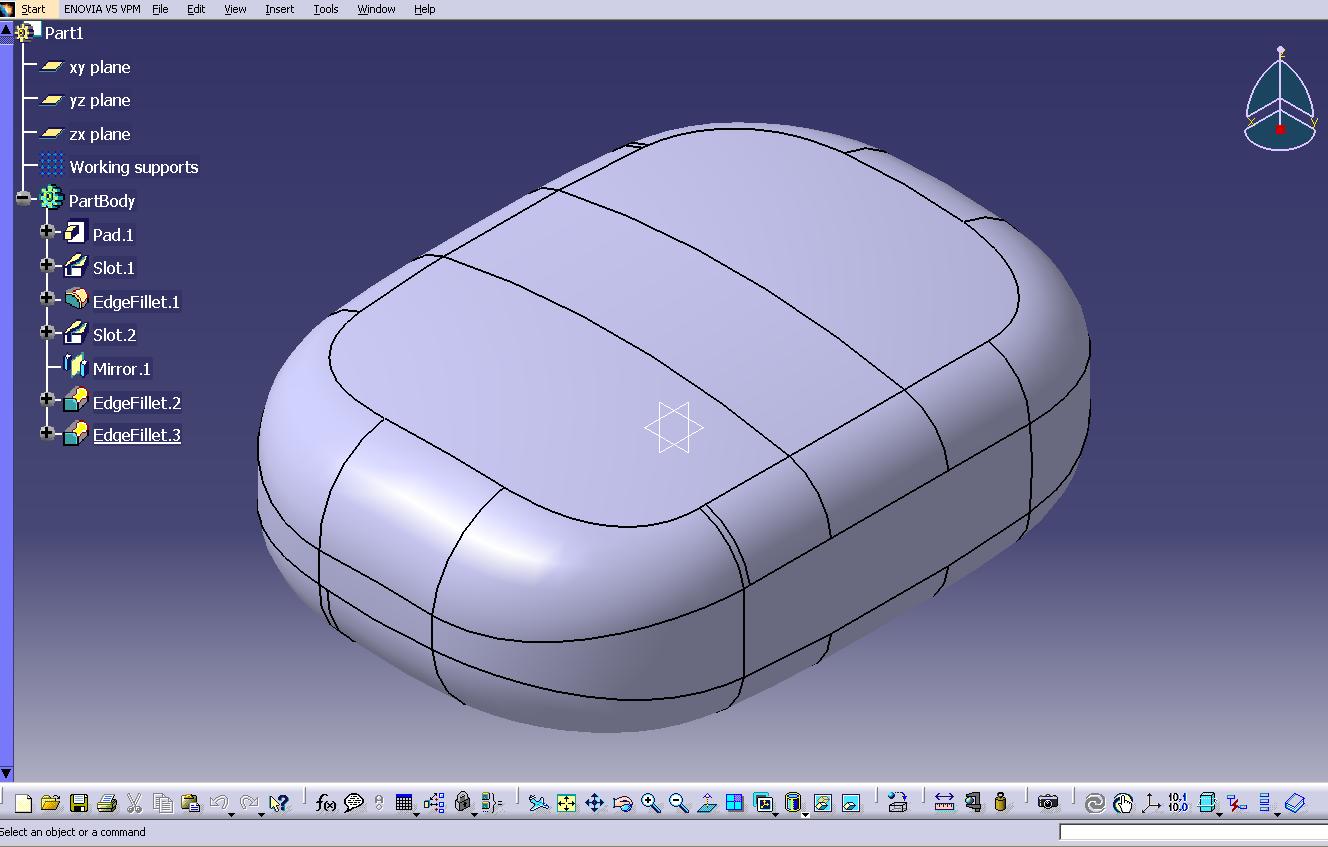
Task: Select the Slot.2 feature label
Action: pos(114,335)
